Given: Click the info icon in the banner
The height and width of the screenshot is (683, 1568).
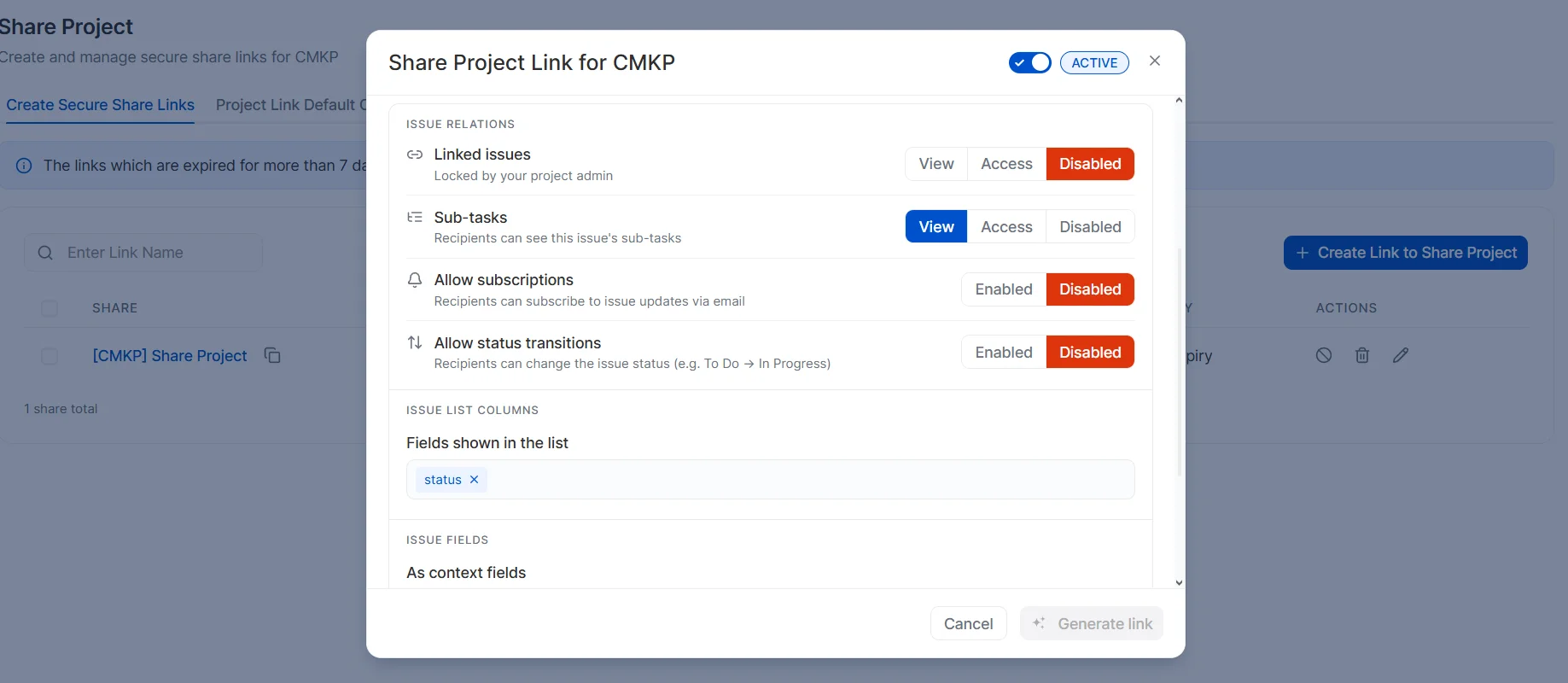Looking at the screenshot, I should click(x=24, y=166).
